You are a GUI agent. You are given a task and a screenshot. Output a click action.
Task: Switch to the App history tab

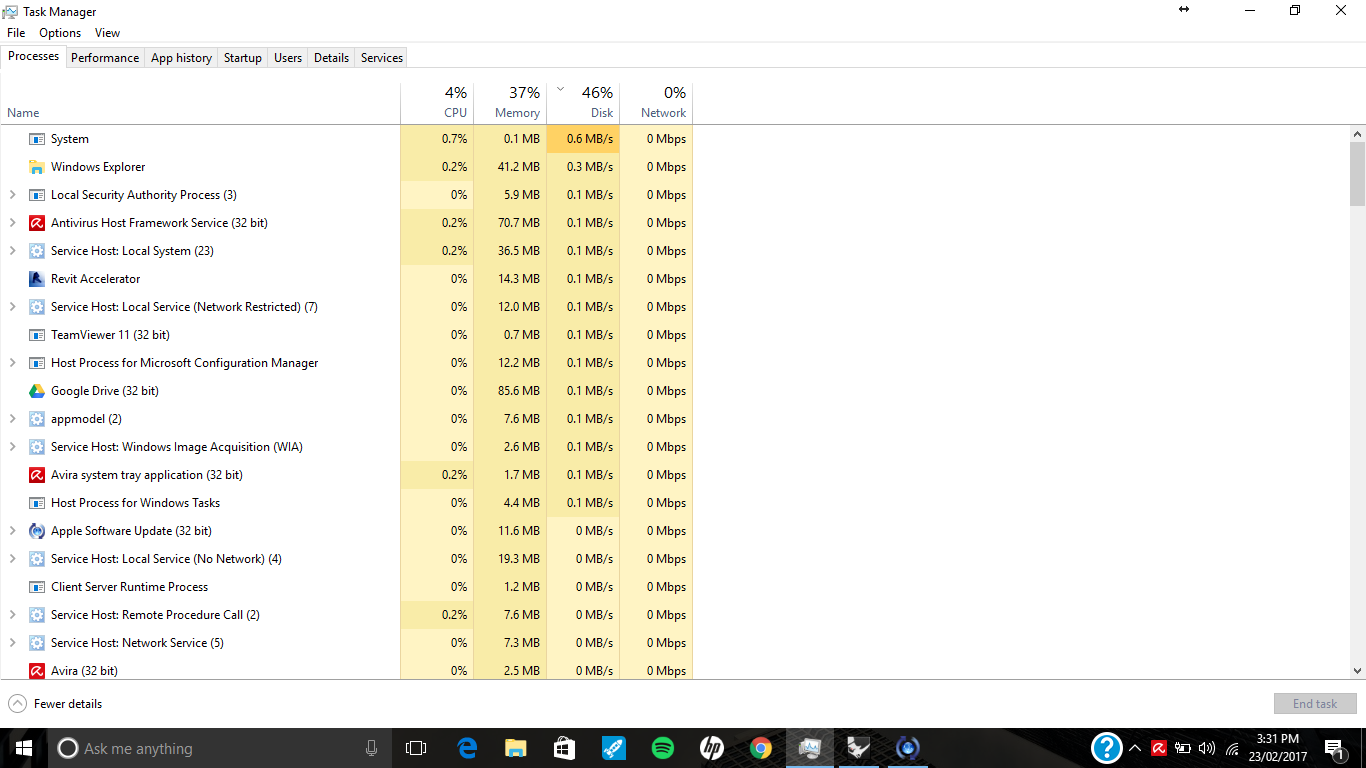(x=181, y=58)
